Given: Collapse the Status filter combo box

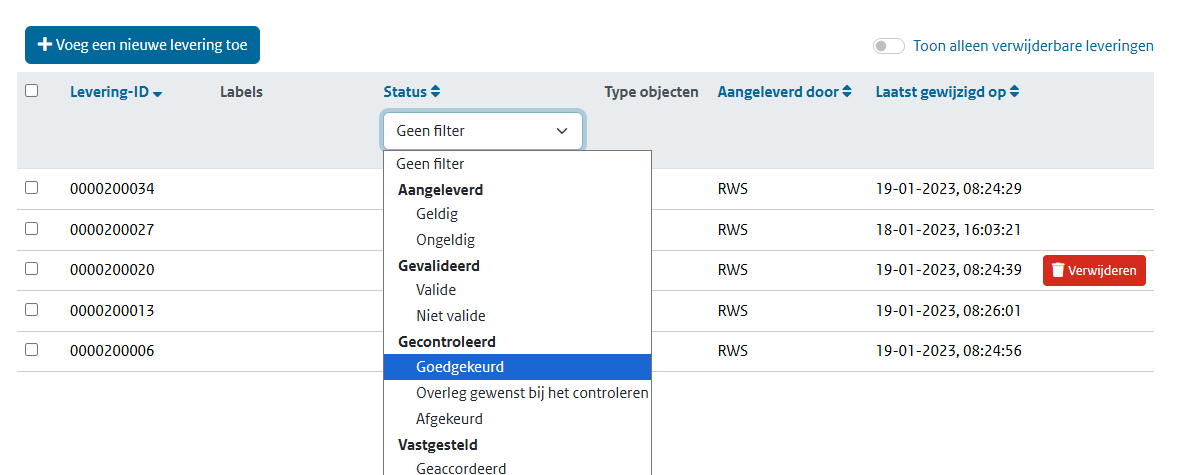Looking at the screenshot, I should [482, 131].
